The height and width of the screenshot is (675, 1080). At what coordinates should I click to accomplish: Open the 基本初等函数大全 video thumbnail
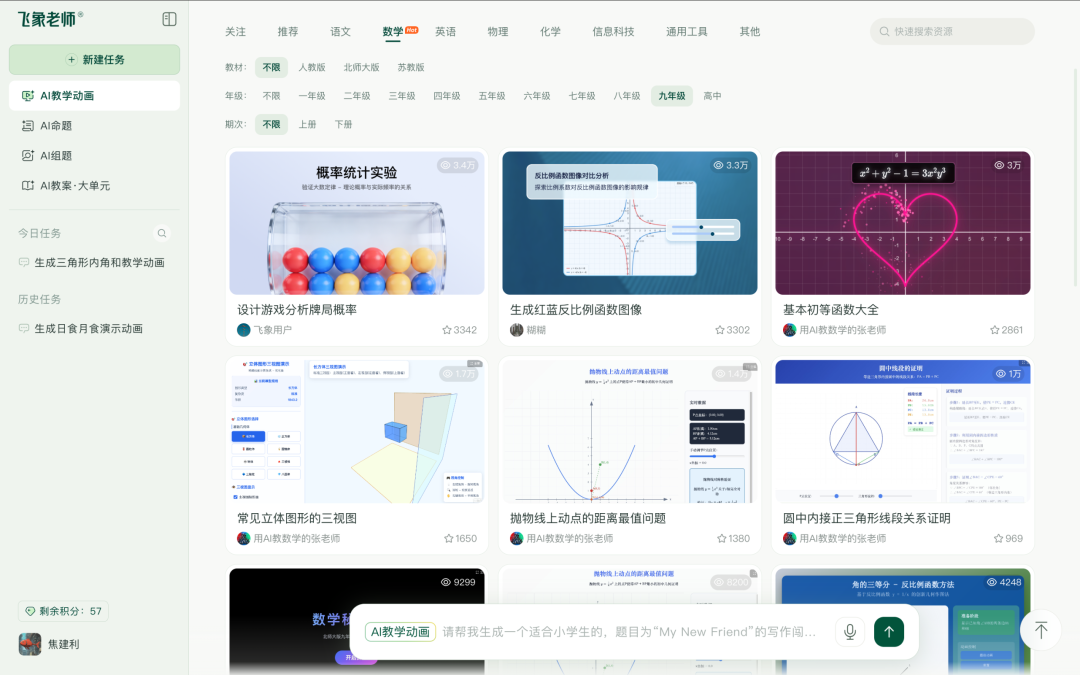click(x=902, y=222)
